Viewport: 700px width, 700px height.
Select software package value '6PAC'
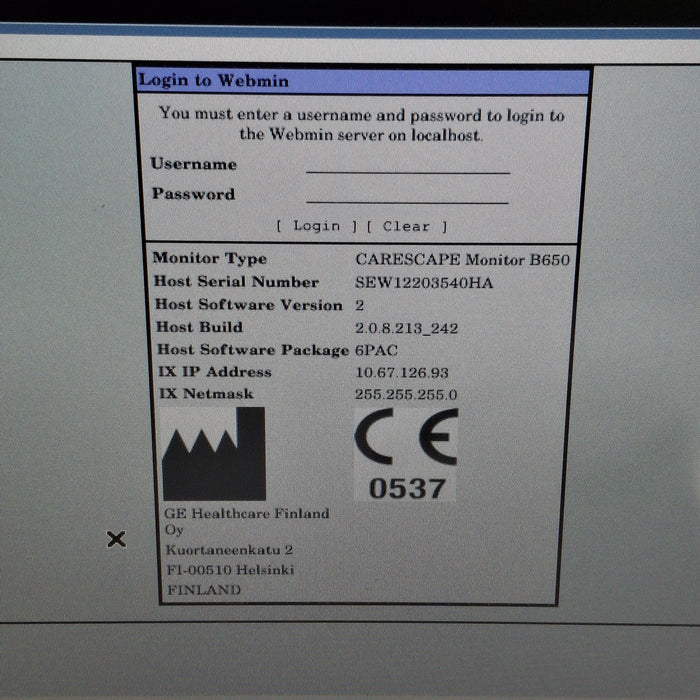[x=376, y=350]
